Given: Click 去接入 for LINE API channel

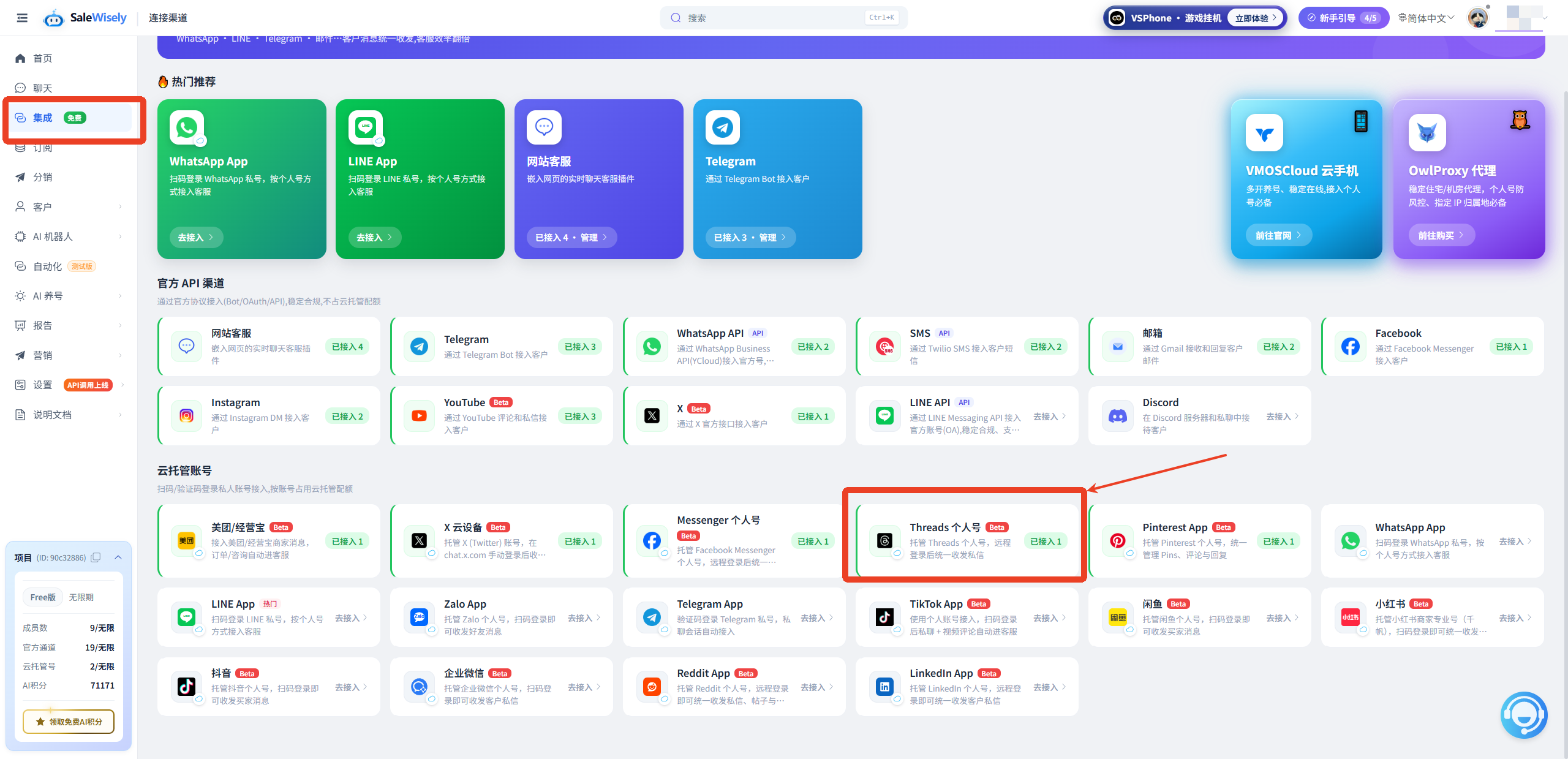Looking at the screenshot, I should click(x=1050, y=417).
